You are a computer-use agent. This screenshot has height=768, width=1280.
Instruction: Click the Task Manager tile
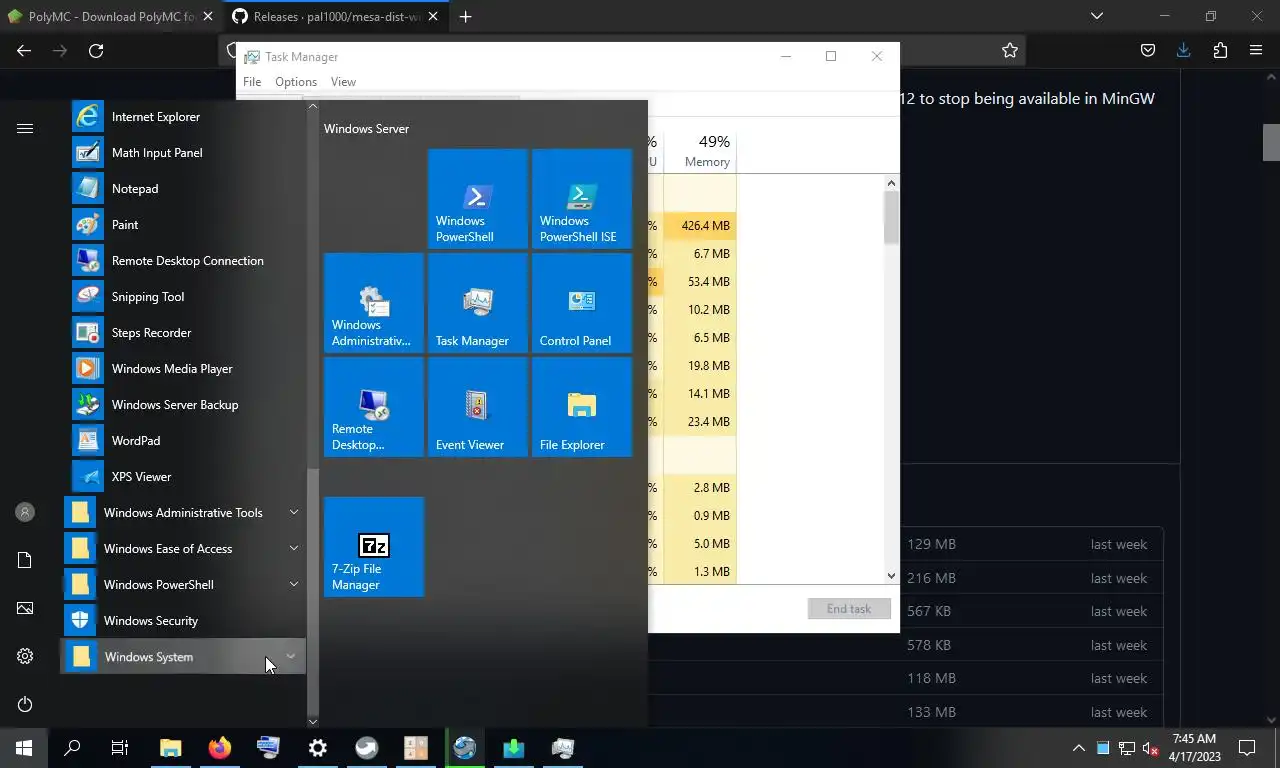(478, 302)
